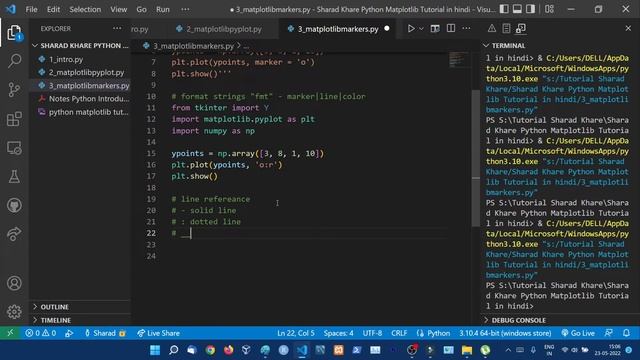The width and height of the screenshot is (640, 360).
Task: Open Google Chrome from the taskbar
Action: pos(210,350)
